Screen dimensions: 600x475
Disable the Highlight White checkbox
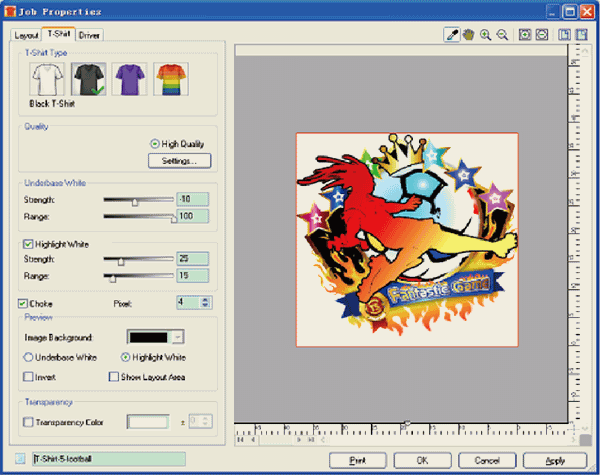[x=28, y=243]
